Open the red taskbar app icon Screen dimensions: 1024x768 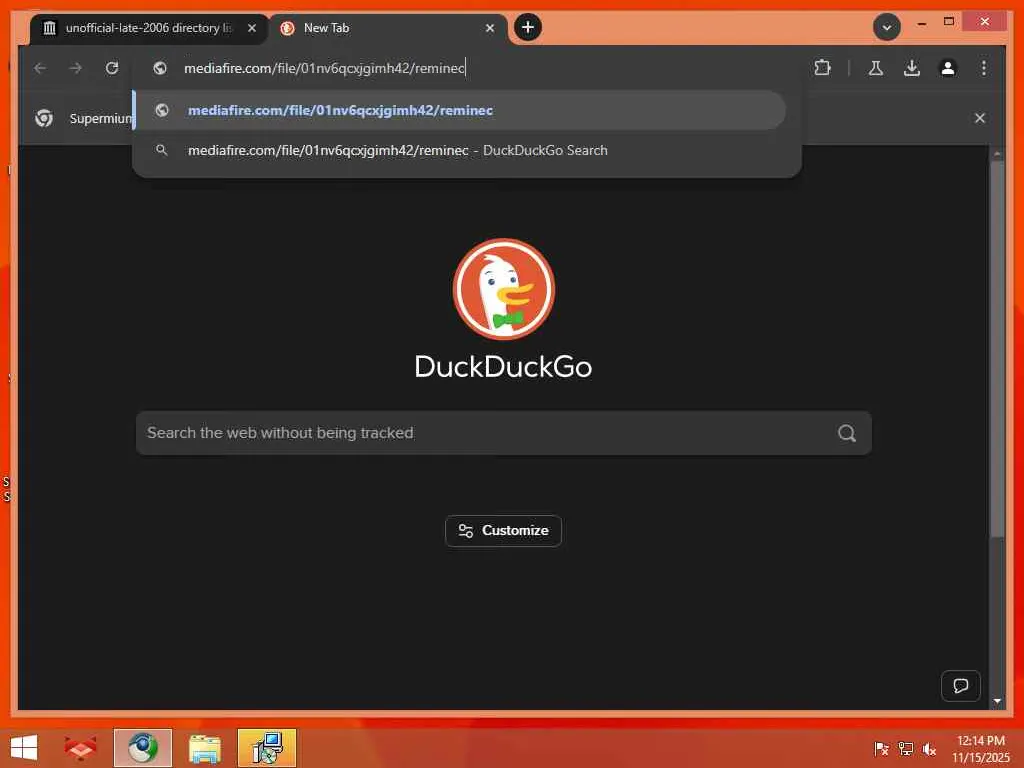pos(80,748)
